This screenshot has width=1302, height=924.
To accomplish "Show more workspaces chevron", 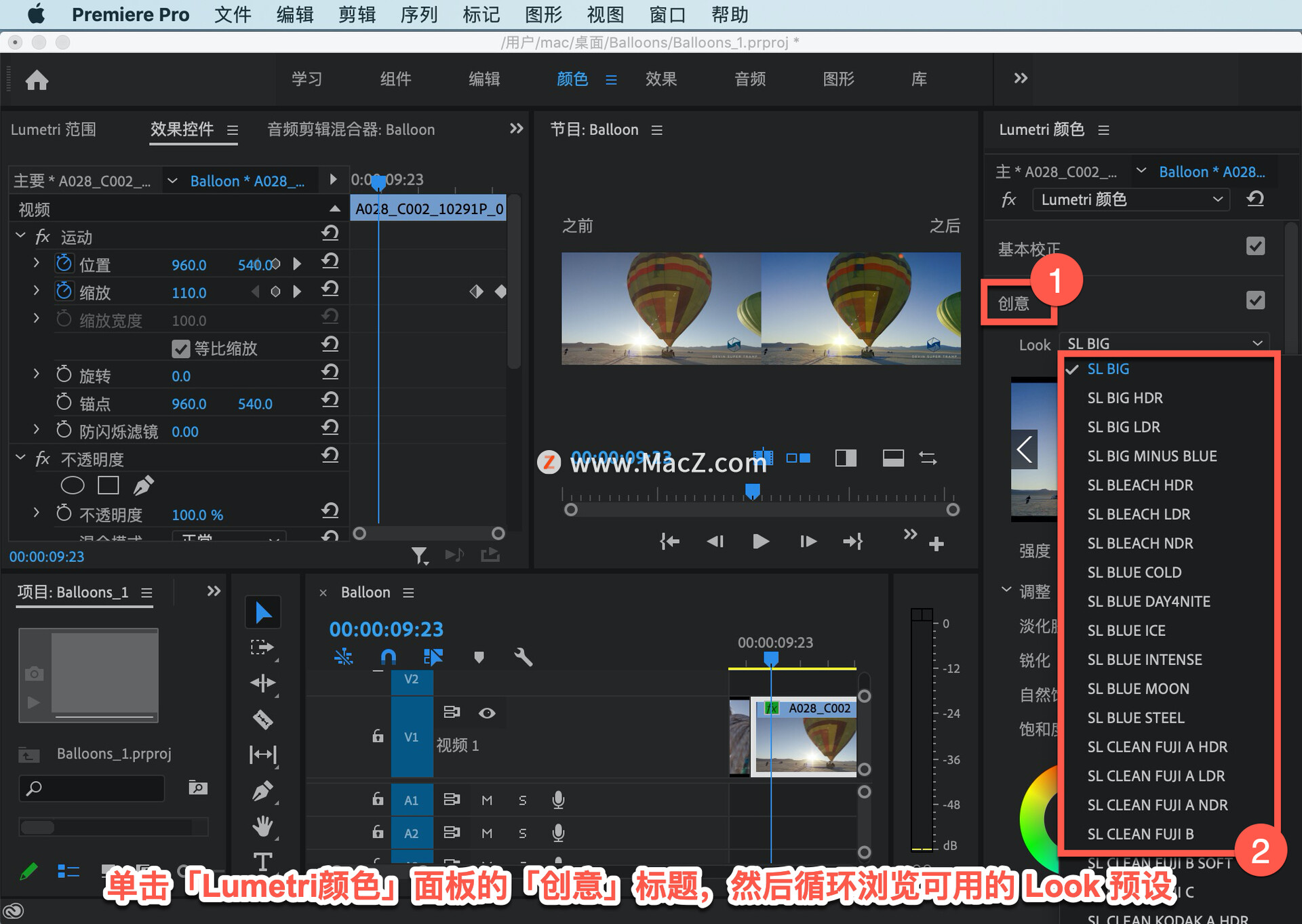I will click(1021, 78).
